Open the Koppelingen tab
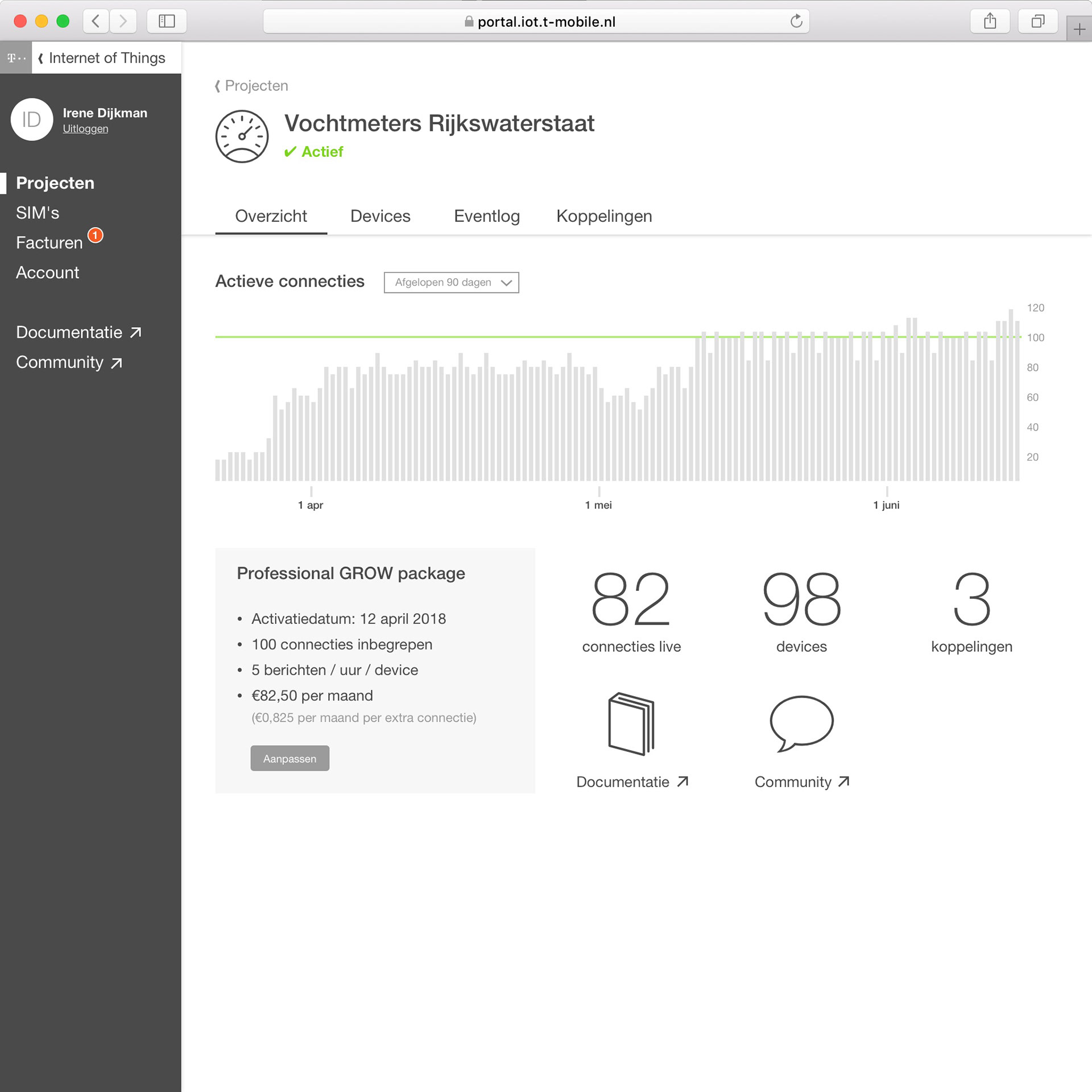 pyautogui.click(x=603, y=216)
